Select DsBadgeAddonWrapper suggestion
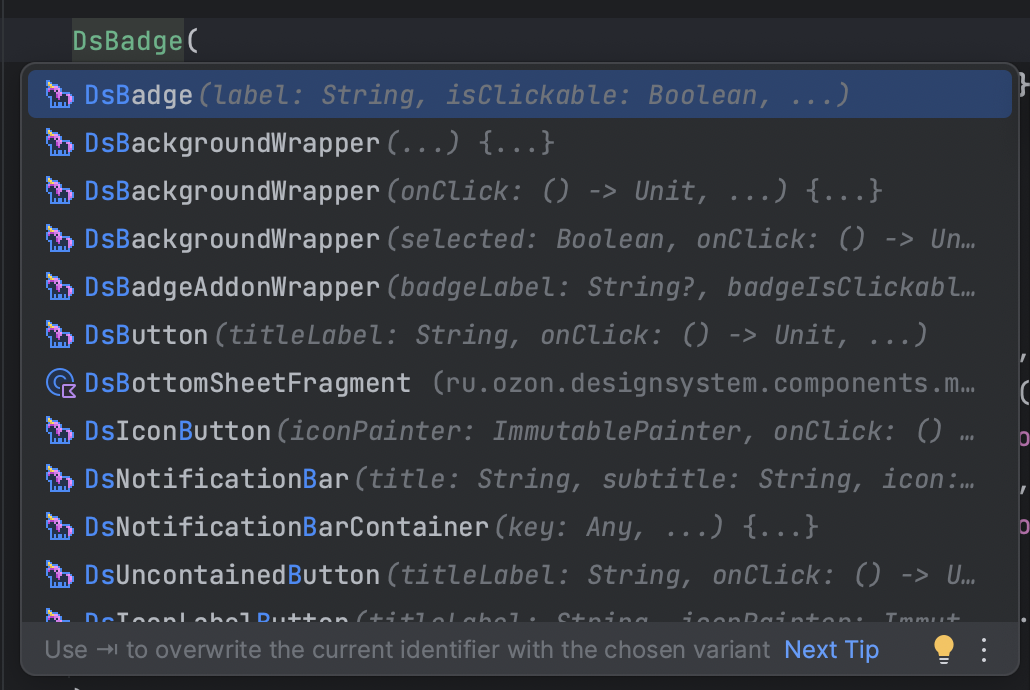This screenshot has height=690, width=1030. 519,287
